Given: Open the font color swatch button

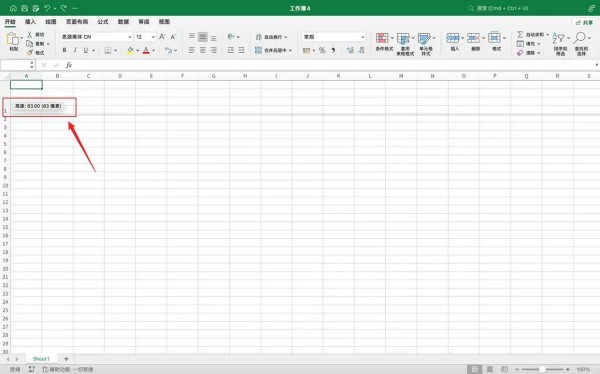Looking at the screenshot, I should tap(146, 50).
